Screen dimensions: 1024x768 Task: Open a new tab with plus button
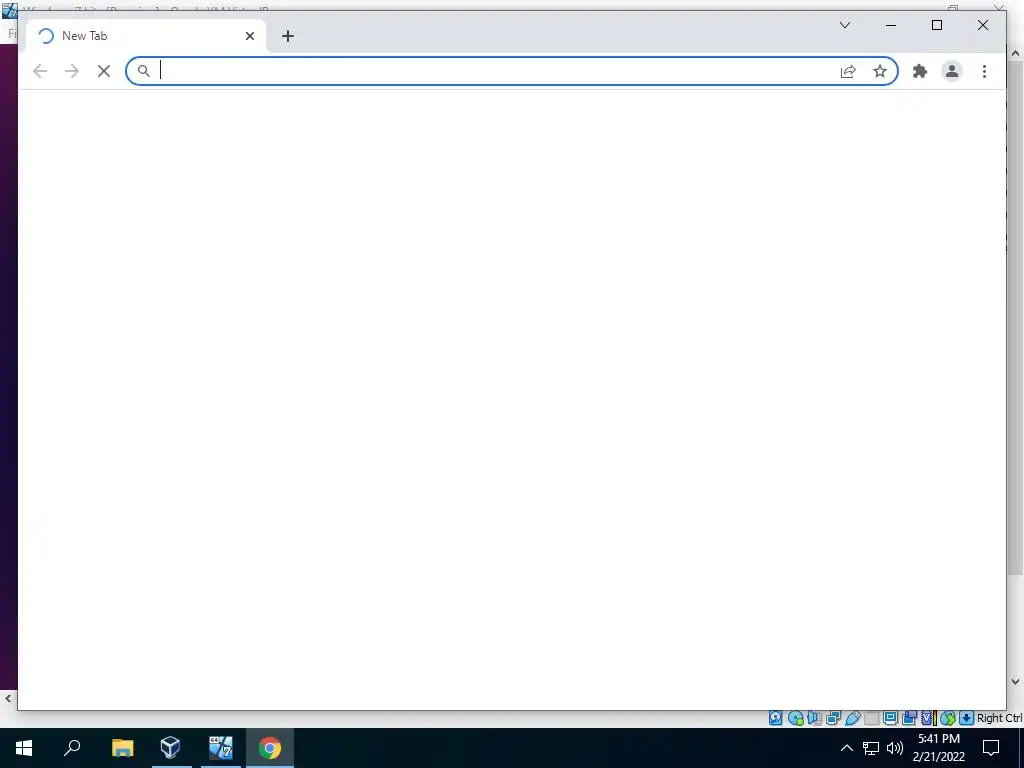point(288,36)
